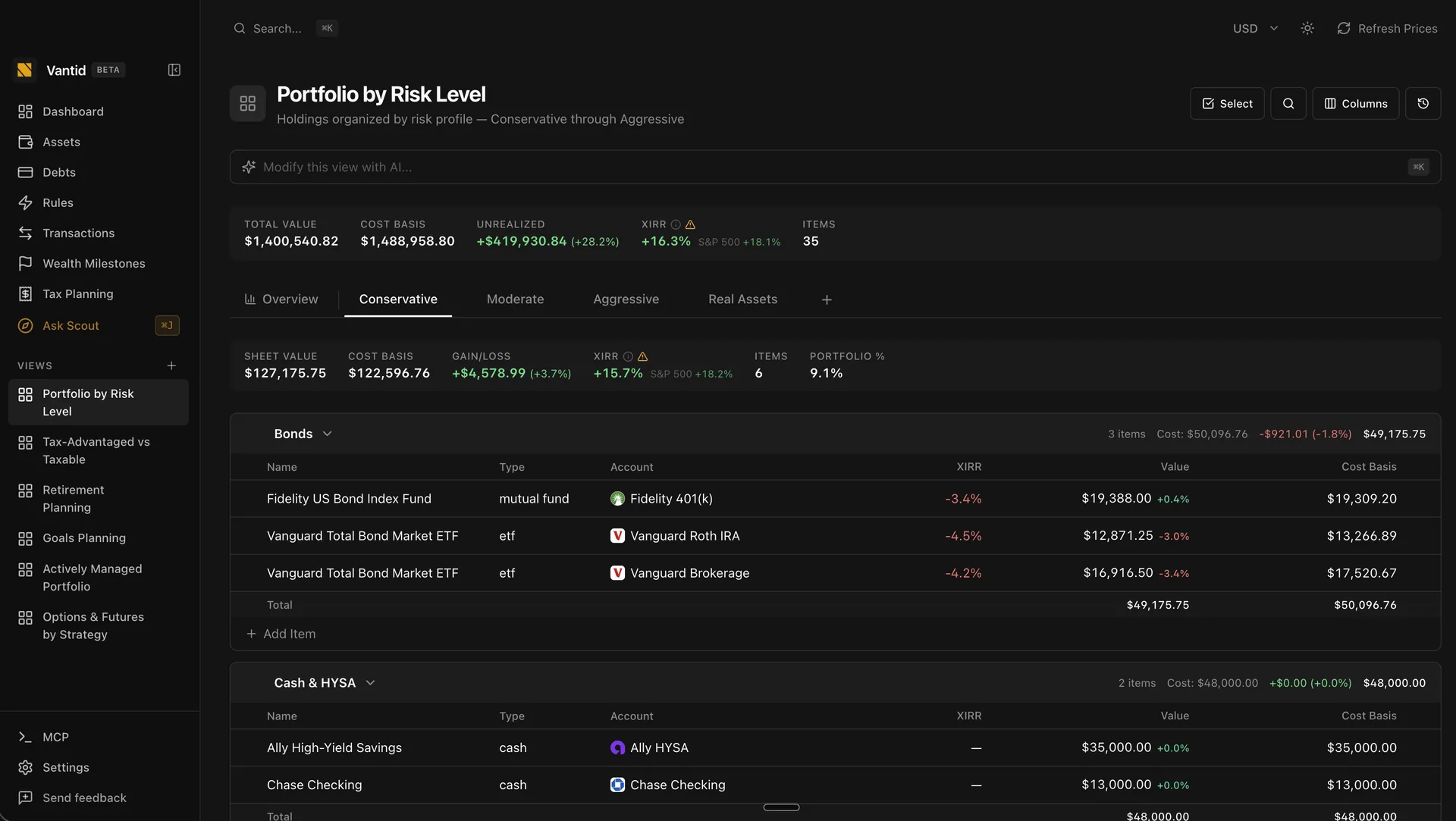Click the grid icon beside page title
1456x821 pixels.
[x=248, y=103]
